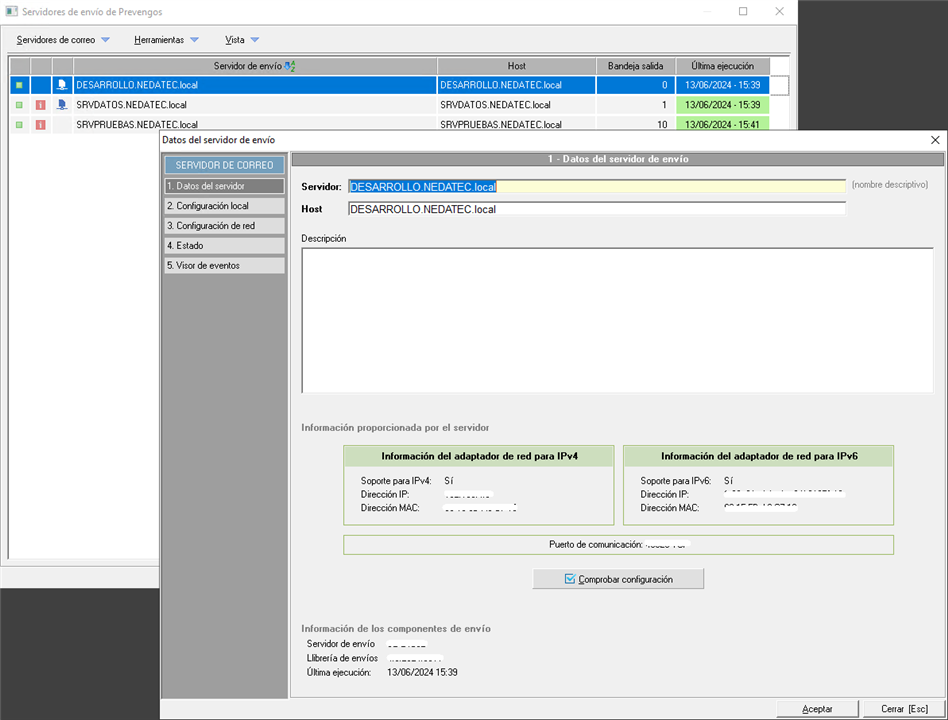Screen dimensions: 948x720
Task: Go to the Estado section
Action: [x=225, y=246]
